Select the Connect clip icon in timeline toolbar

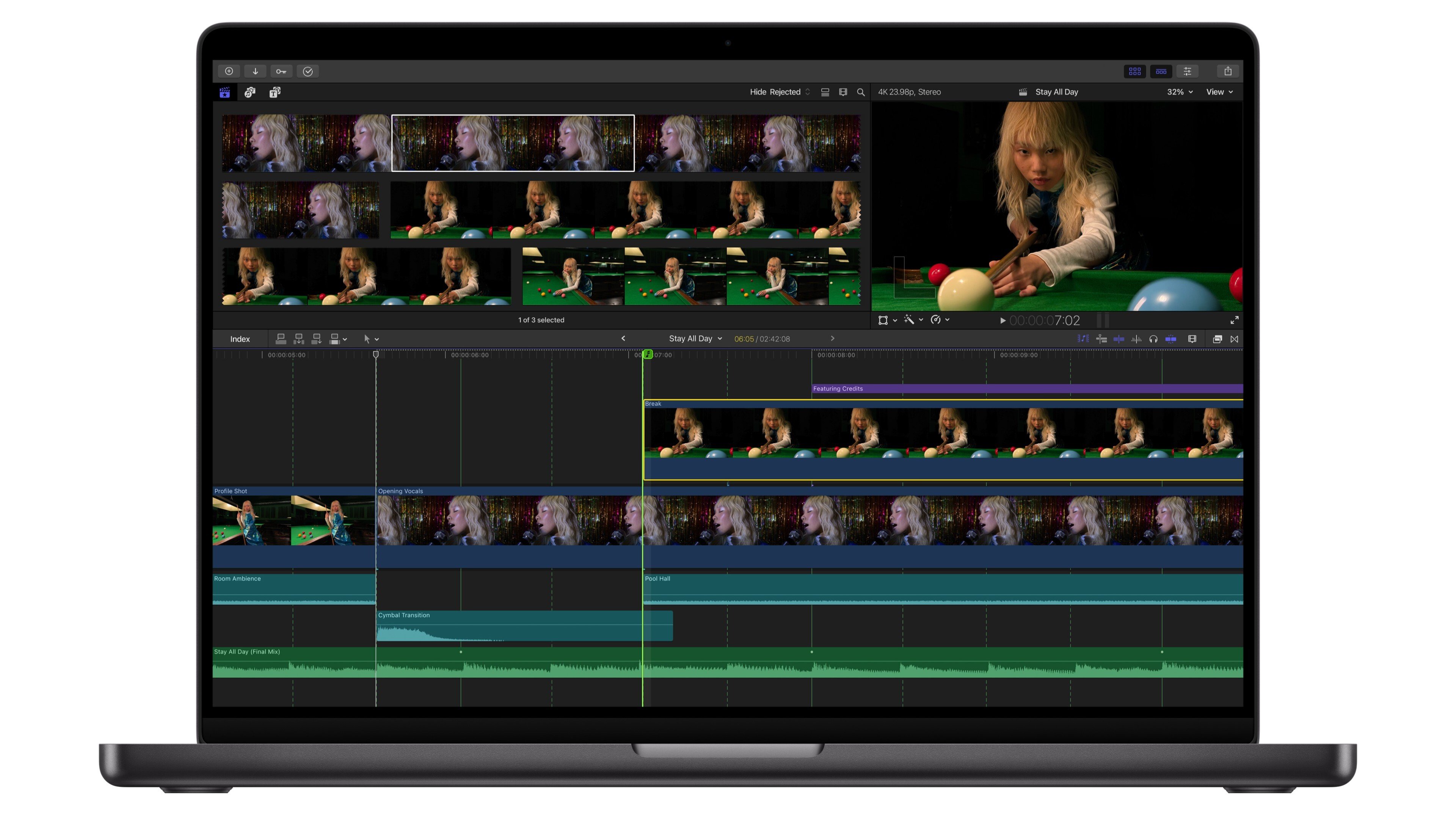click(x=281, y=339)
